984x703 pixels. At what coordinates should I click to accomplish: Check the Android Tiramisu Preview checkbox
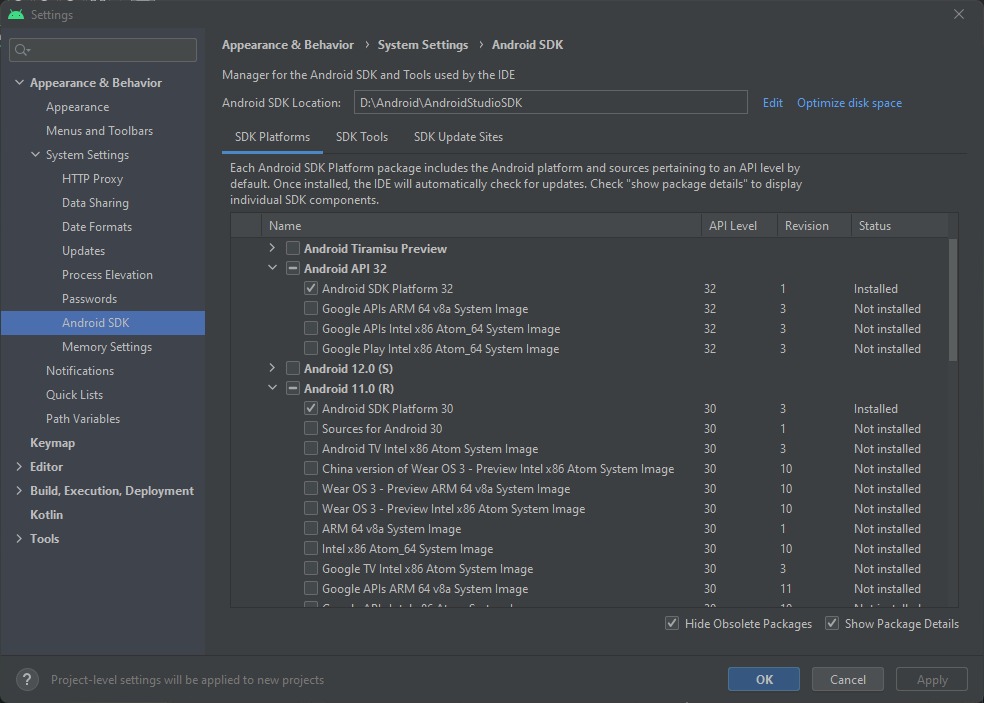(293, 249)
